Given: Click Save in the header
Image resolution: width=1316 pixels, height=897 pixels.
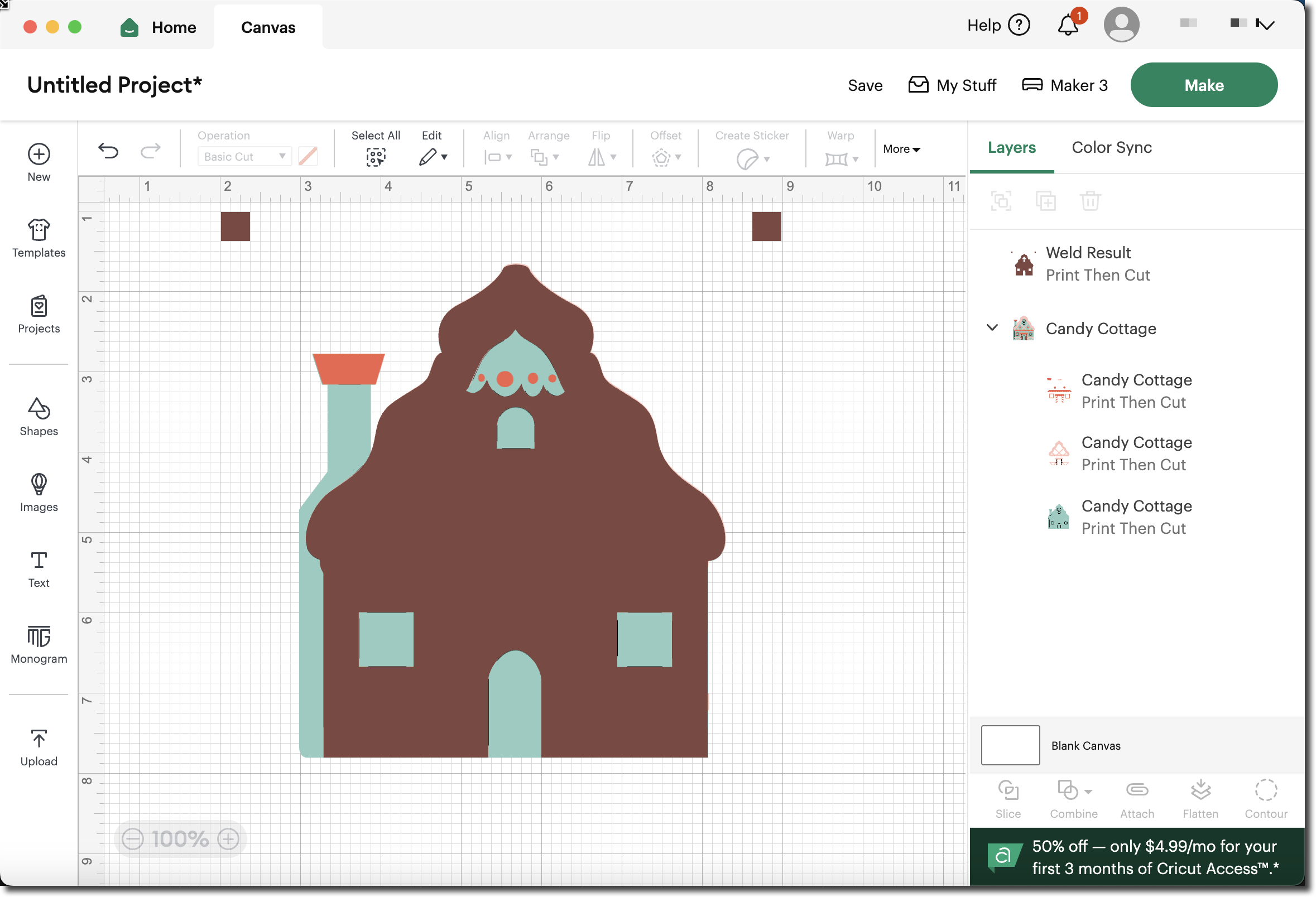Looking at the screenshot, I should tap(864, 85).
